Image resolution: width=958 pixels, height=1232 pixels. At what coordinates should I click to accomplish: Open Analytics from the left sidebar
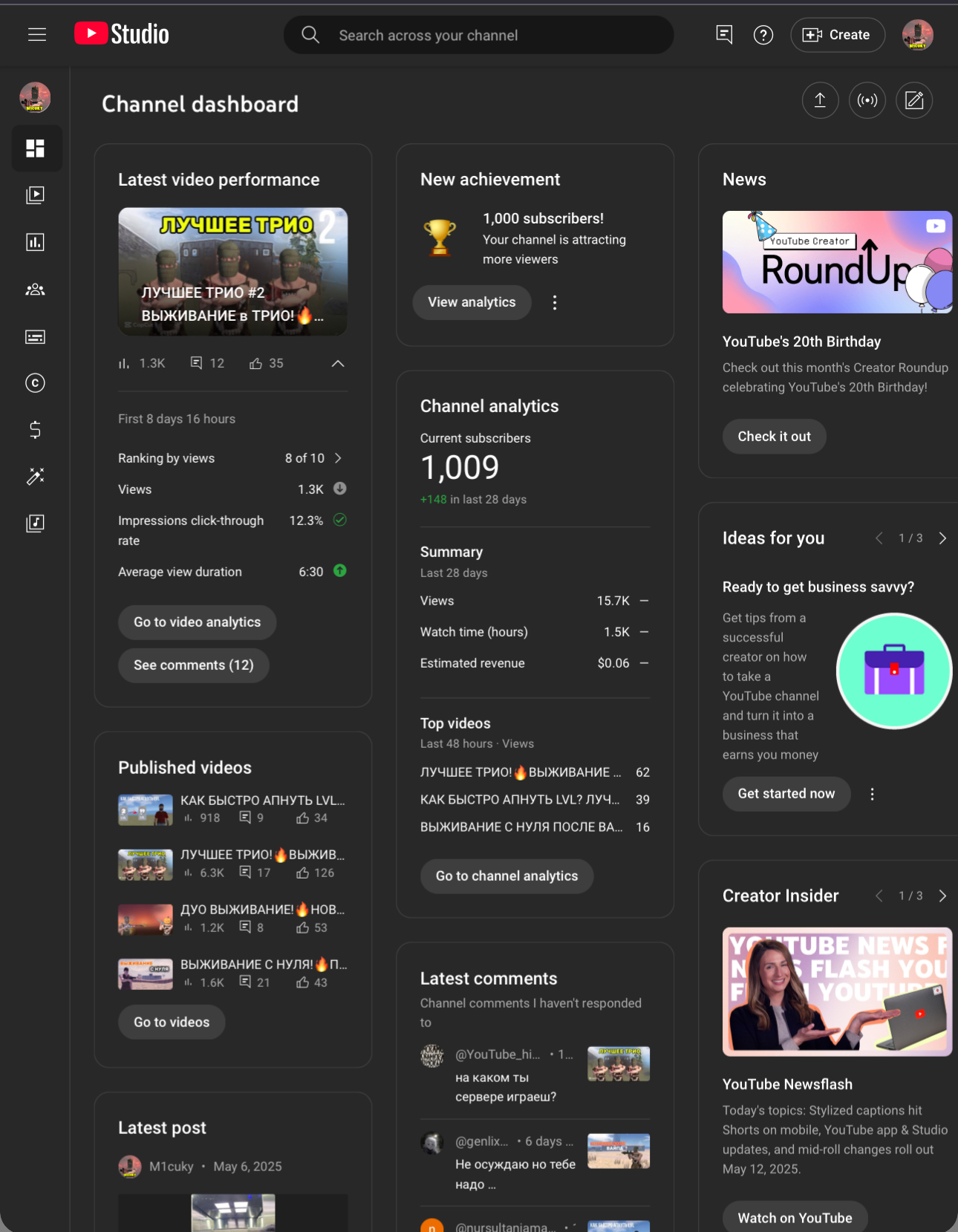tap(35, 242)
